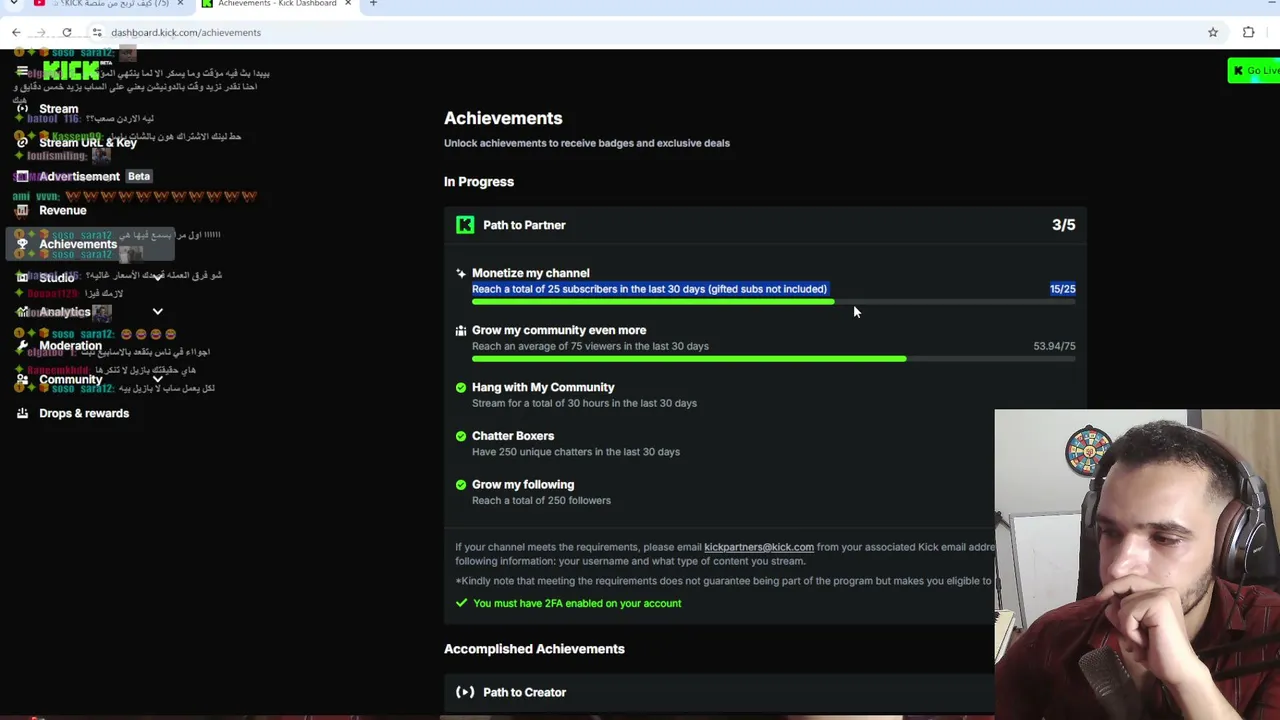The image size is (1280, 720).
Task: Click the Beta badge next to Advertisement
Action: (x=139, y=177)
